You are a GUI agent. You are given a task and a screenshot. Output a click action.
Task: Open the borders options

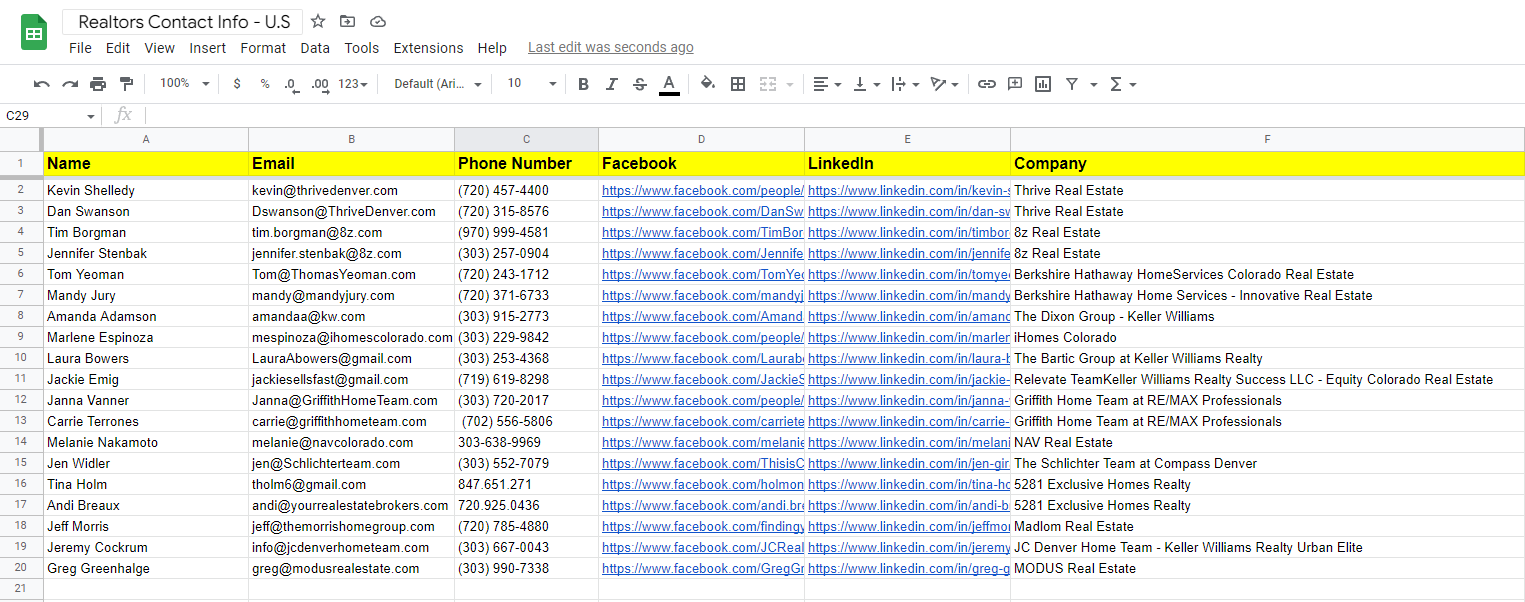coord(738,84)
